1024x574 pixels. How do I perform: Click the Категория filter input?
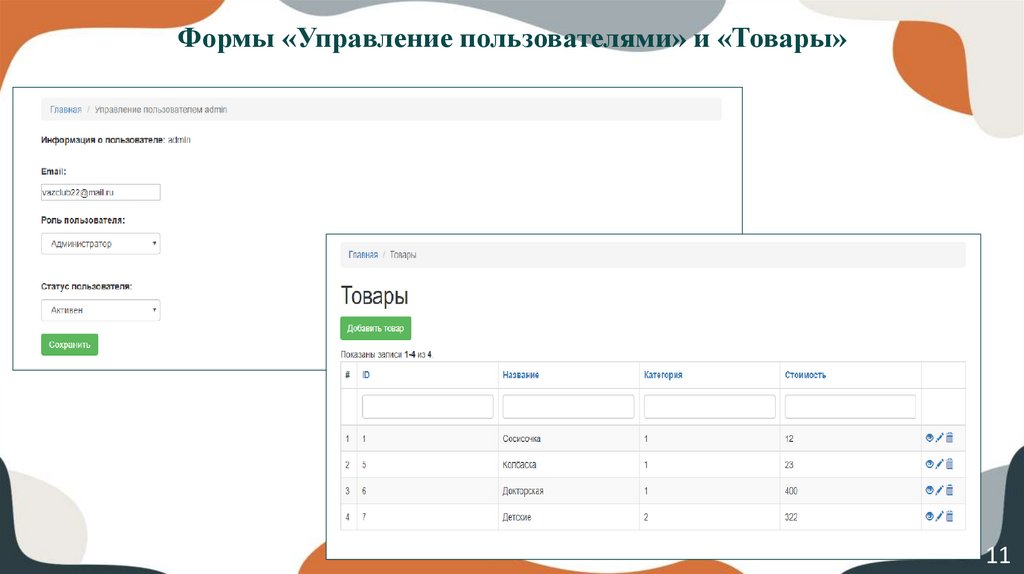(709, 406)
